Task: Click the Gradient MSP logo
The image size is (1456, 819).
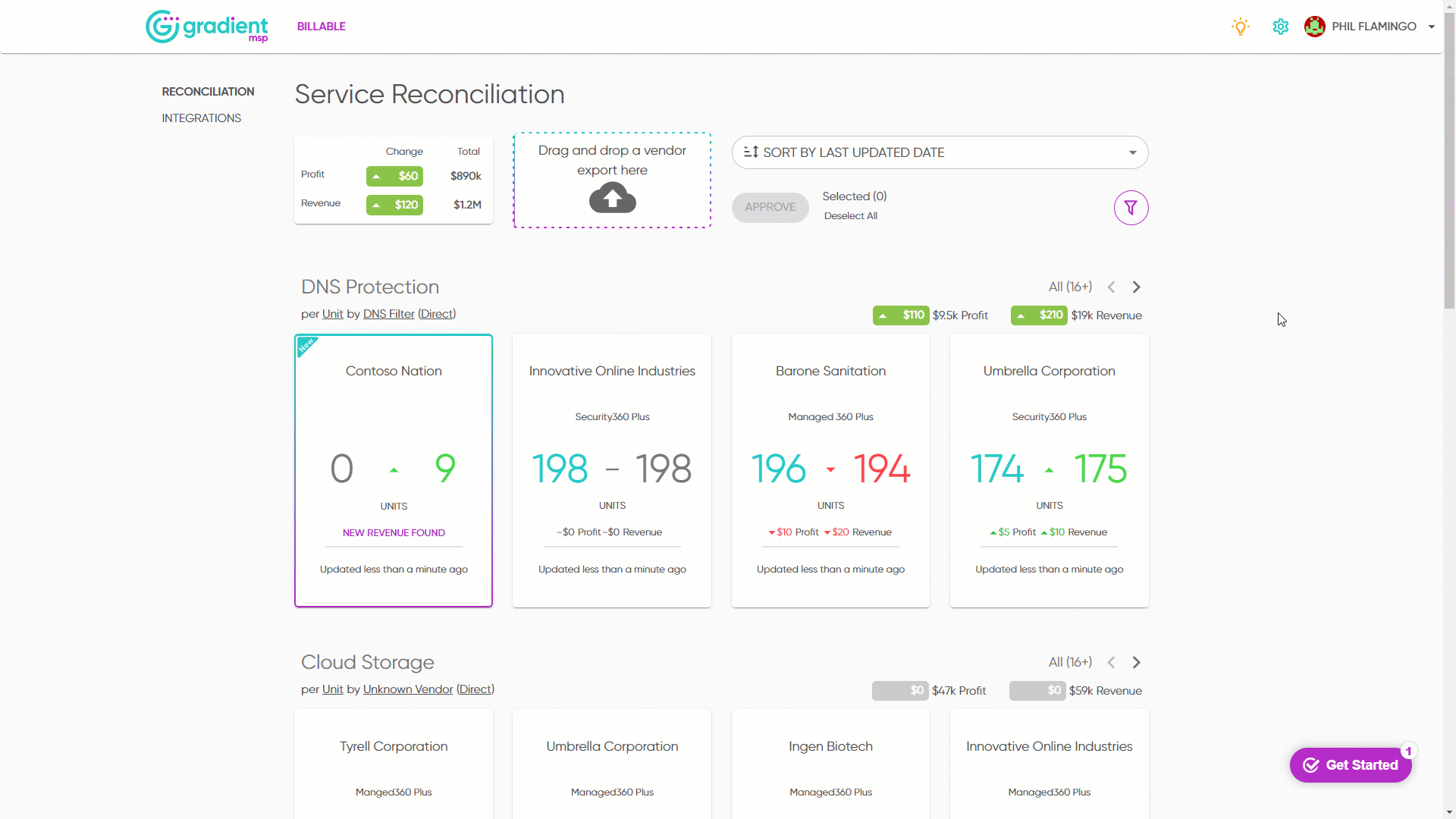Action: (206, 27)
